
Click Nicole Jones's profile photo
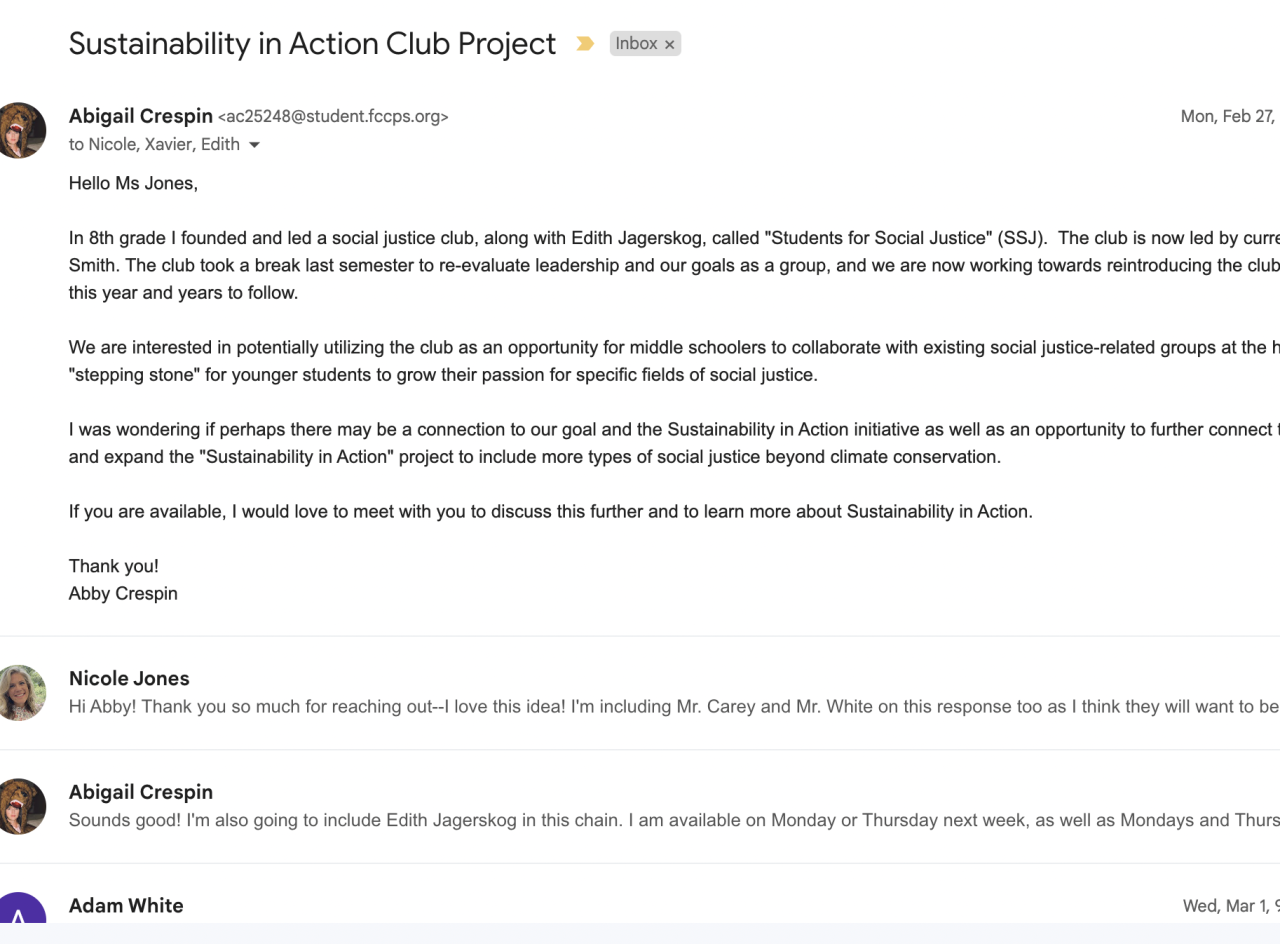click(20, 692)
